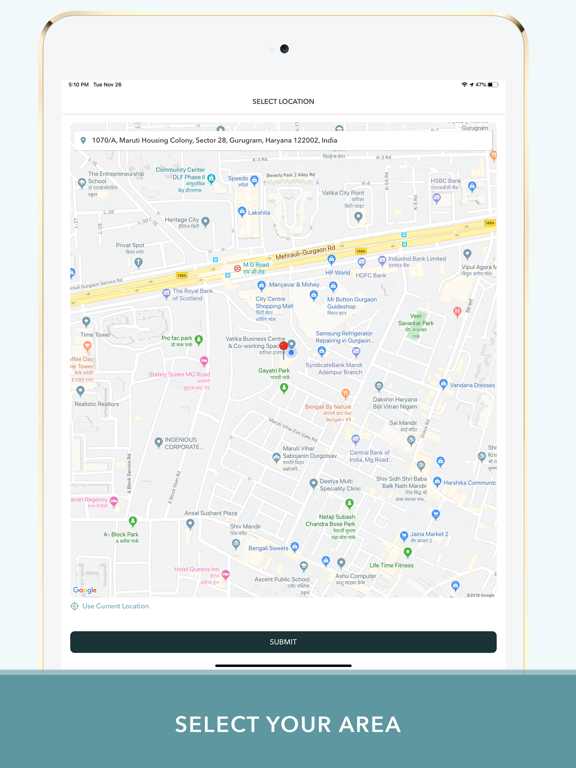This screenshot has width=576, height=768.
Task: Click the hospital H marker icon
Action: pos(457,312)
